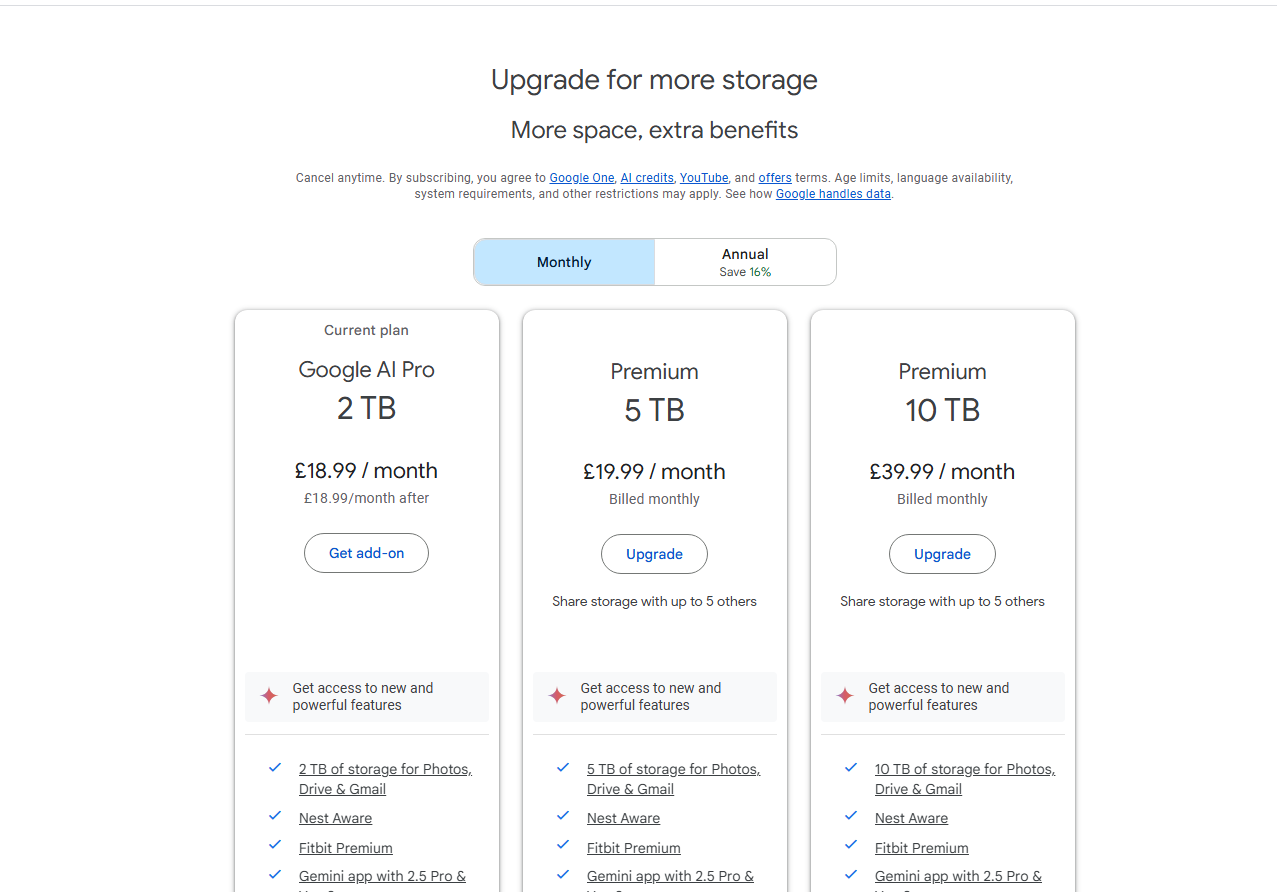Click the sparkle icon in the Premium 5 TB card
The width and height of the screenshot is (1277, 892).
coord(557,696)
